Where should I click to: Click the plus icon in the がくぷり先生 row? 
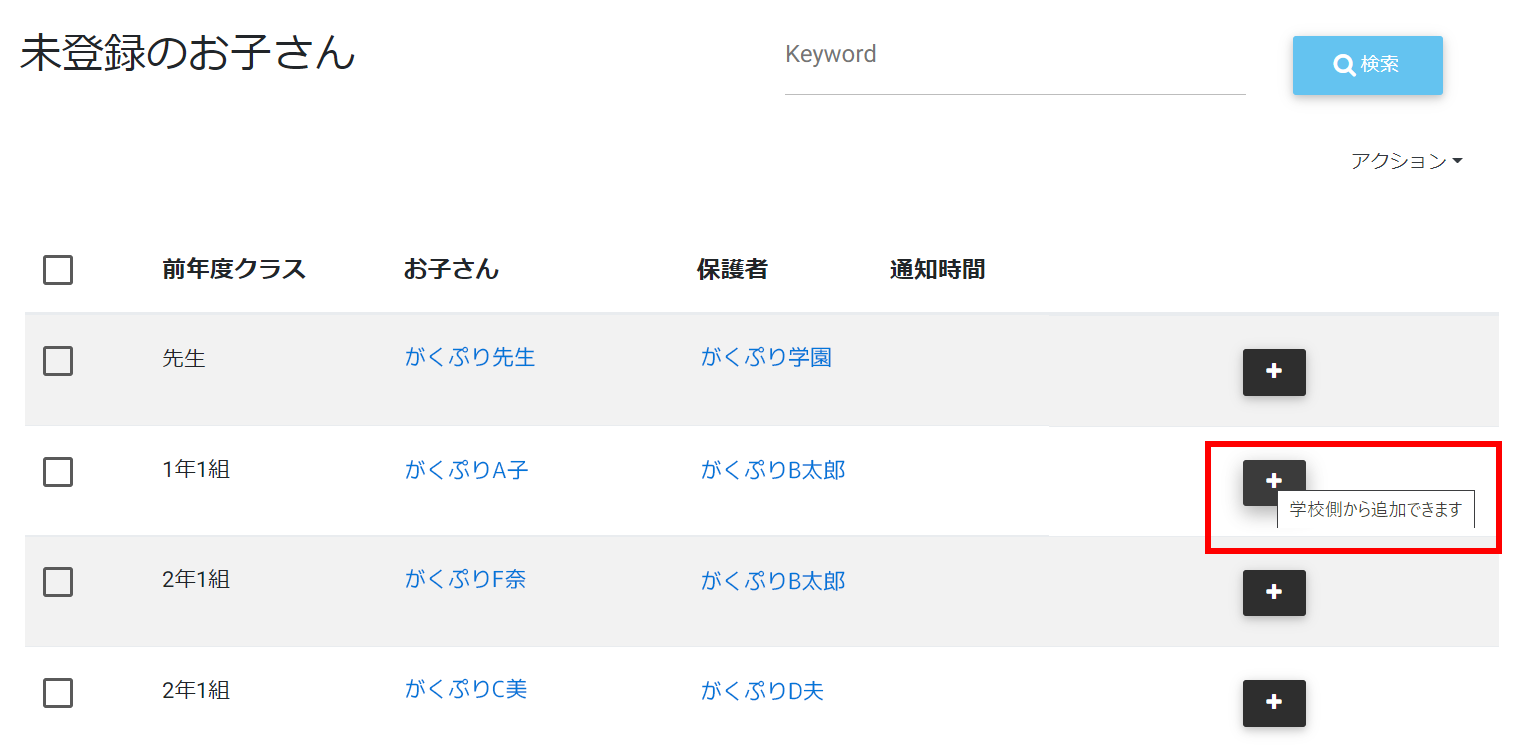point(1274,372)
